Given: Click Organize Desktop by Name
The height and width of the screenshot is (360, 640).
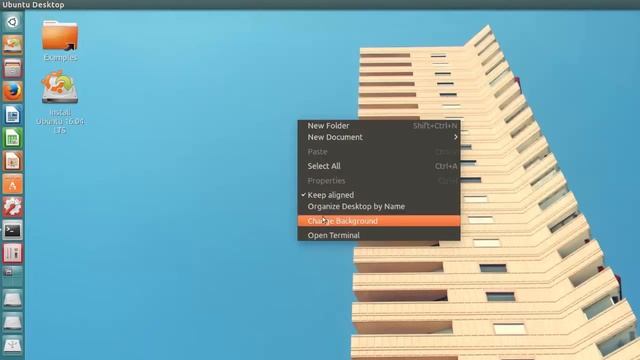Looking at the screenshot, I should (x=379, y=207).
